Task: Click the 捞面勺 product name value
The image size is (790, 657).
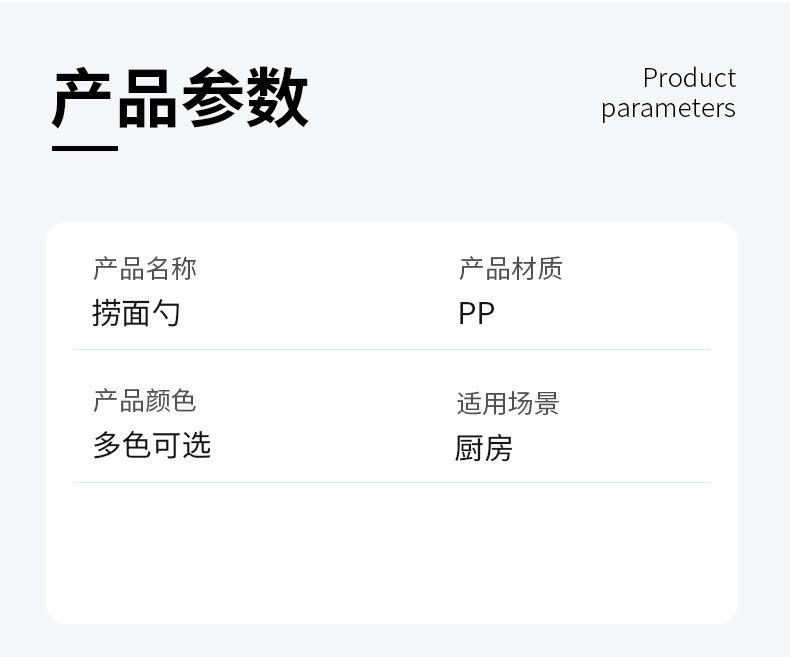Action: (136, 313)
